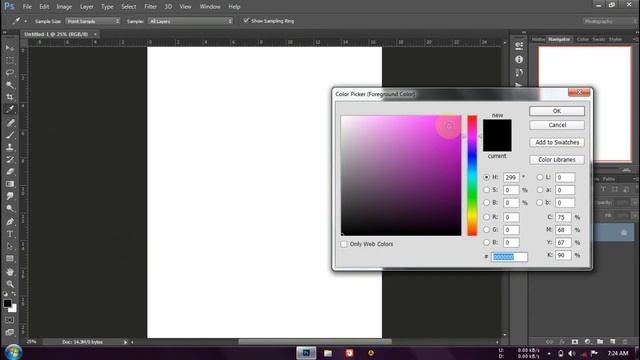Click Add to Swatches button

click(557, 142)
